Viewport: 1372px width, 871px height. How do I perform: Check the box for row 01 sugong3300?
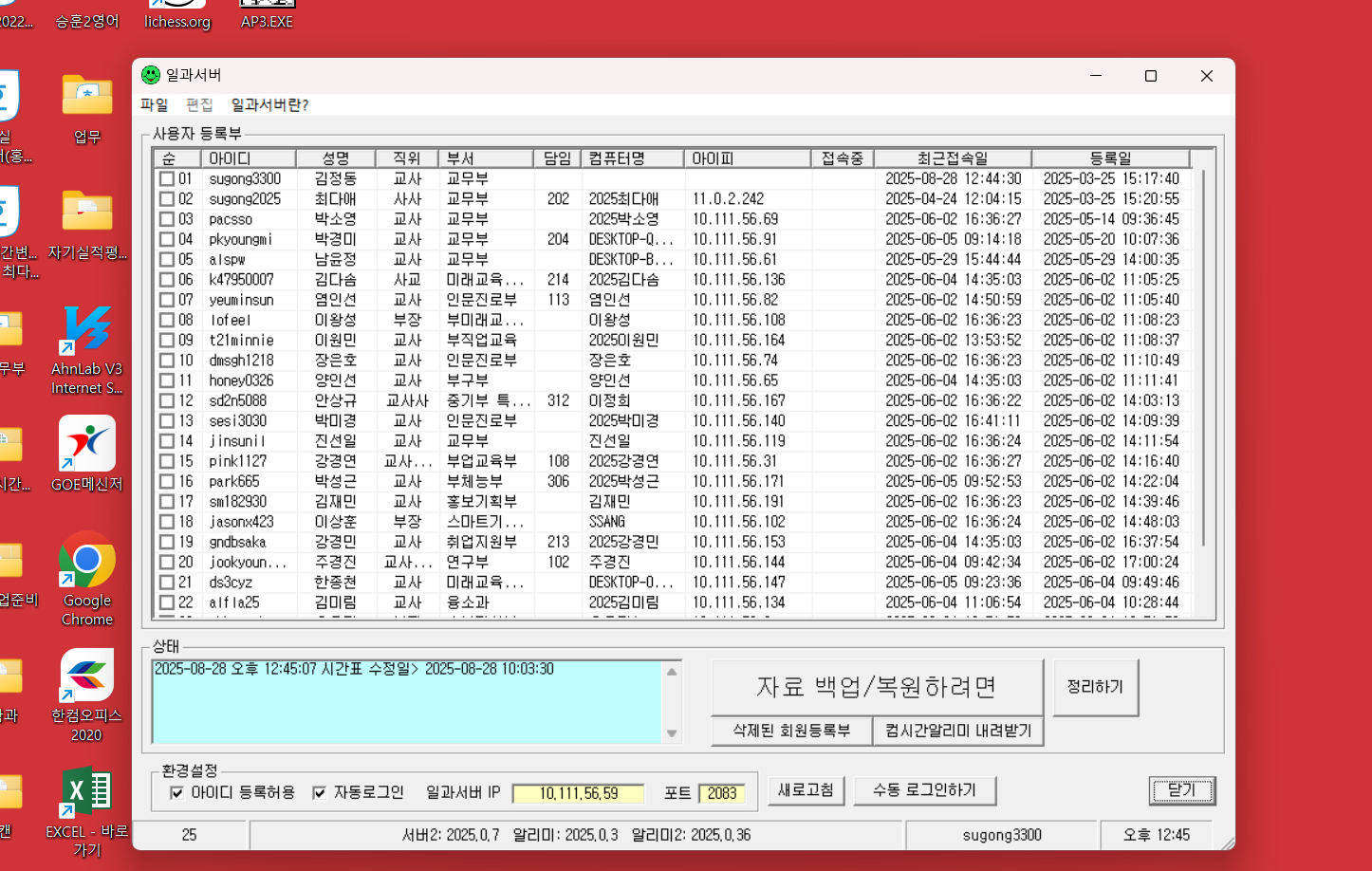point(167,178)
